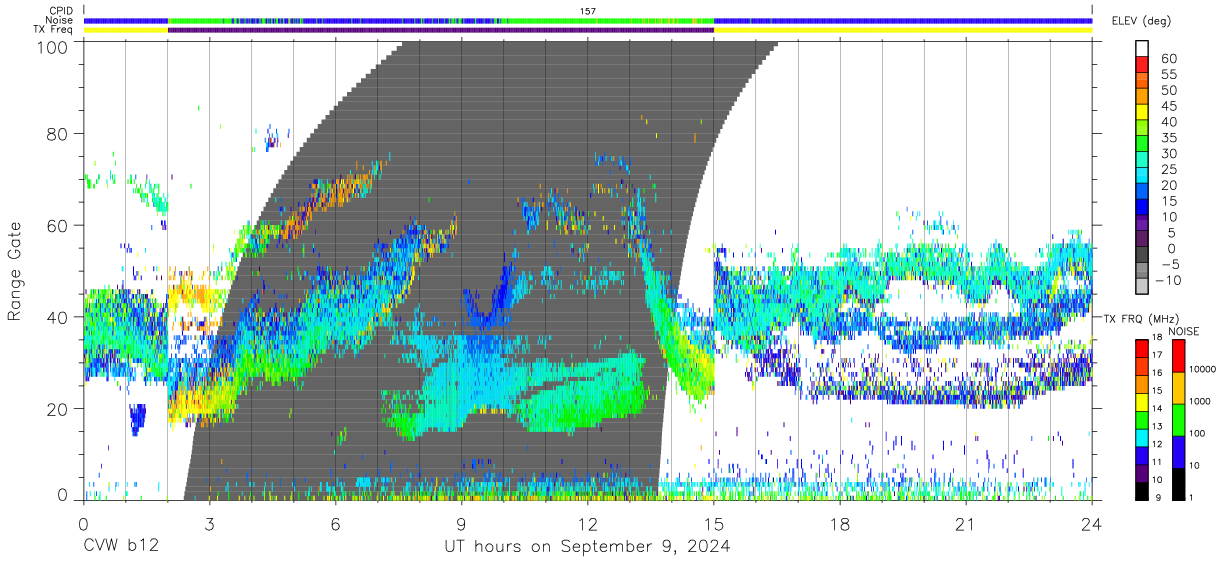This screenshot has width=1228, height=567.
Task: Click the cyan band between 20 and 25 on the ELEV bar
Action: 1142,176
